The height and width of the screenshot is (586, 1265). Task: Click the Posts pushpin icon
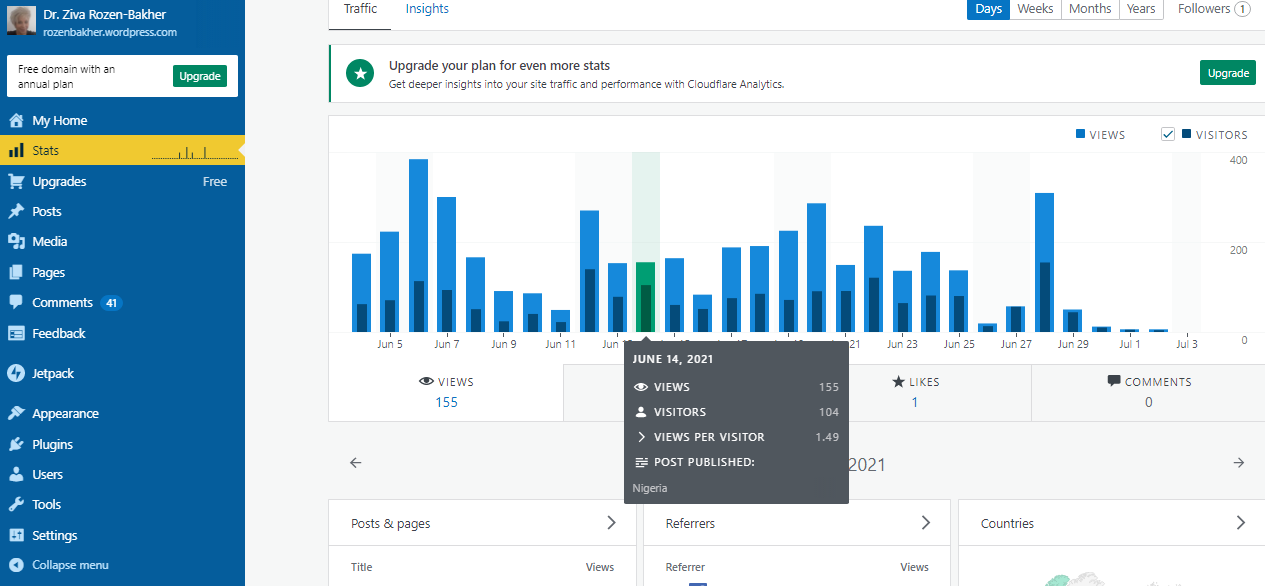click(x=16, y=211)
